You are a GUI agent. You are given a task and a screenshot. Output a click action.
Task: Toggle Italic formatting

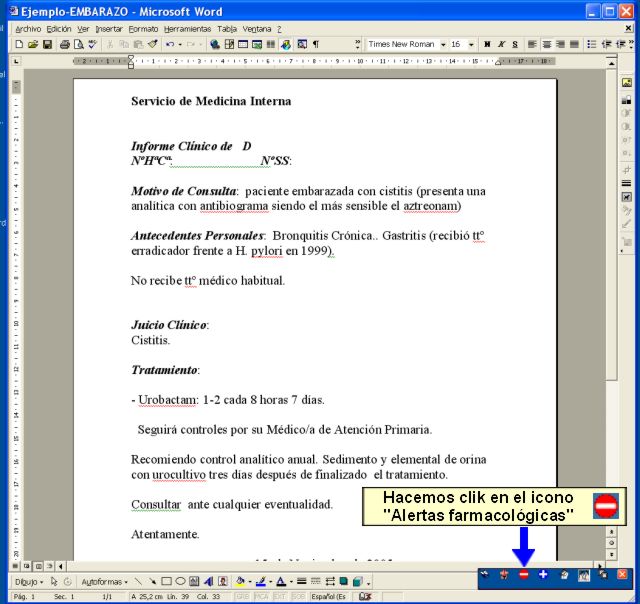click(501, 44)
